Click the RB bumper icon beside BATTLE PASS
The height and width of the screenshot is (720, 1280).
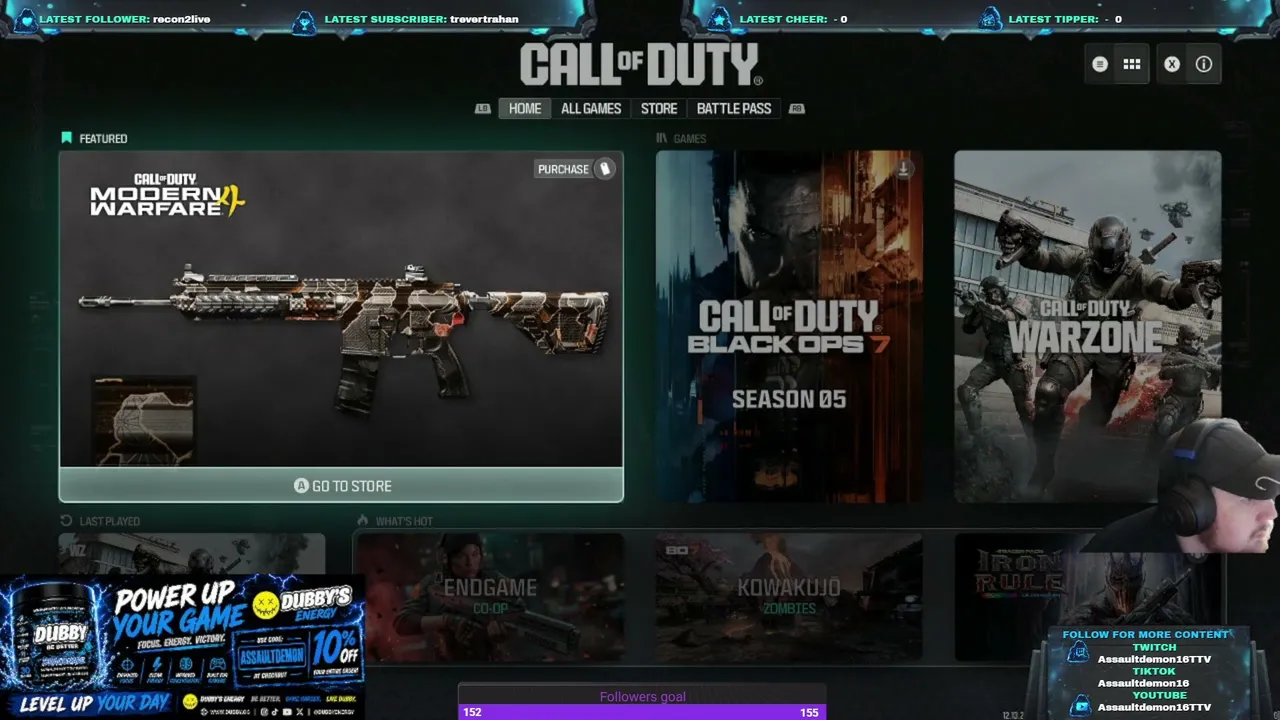coord(797,109)
